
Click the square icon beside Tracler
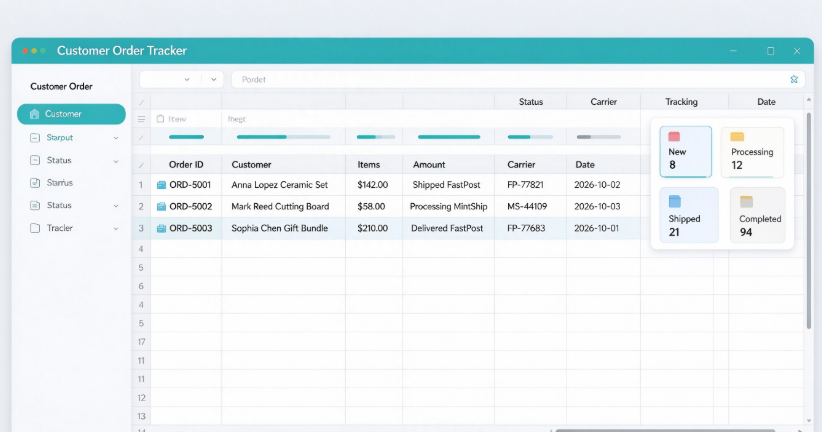(35, 228)
